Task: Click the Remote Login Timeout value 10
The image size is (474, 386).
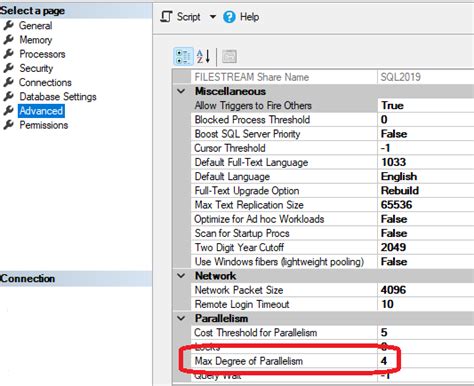Action: [387, 304]
